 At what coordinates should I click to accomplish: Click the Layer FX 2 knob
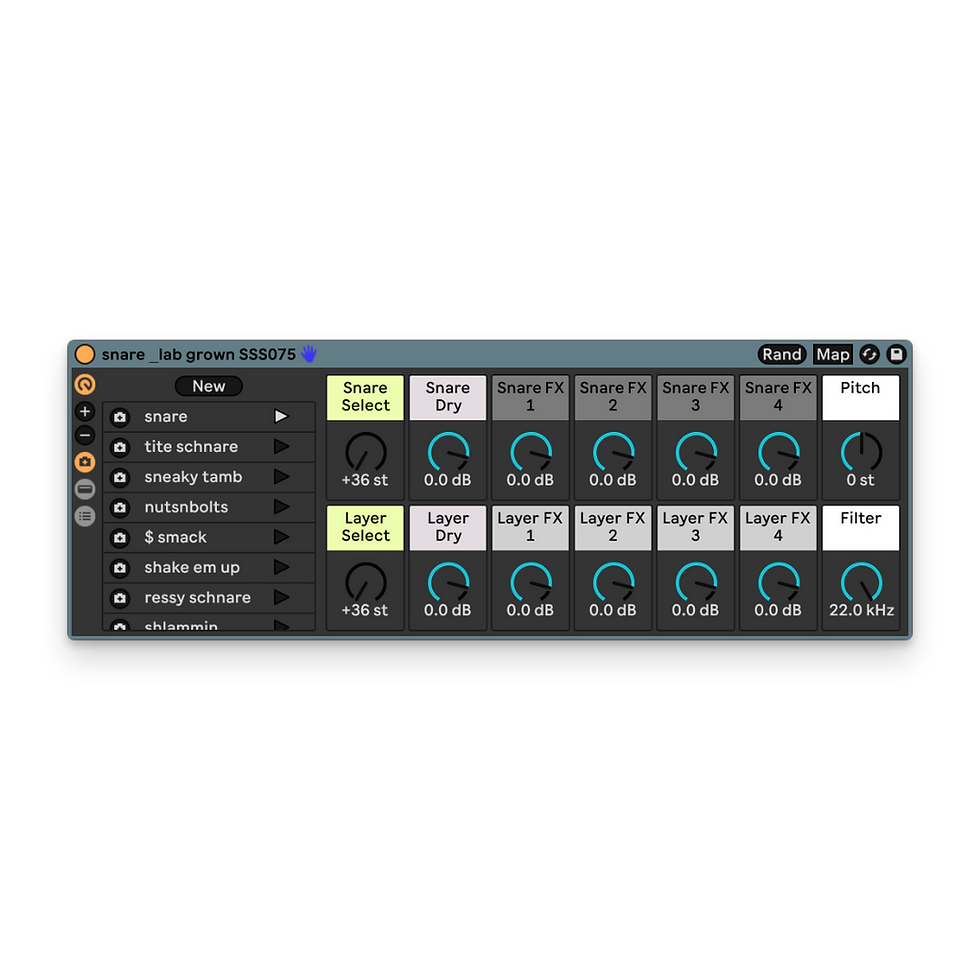(x=613, y=582)
